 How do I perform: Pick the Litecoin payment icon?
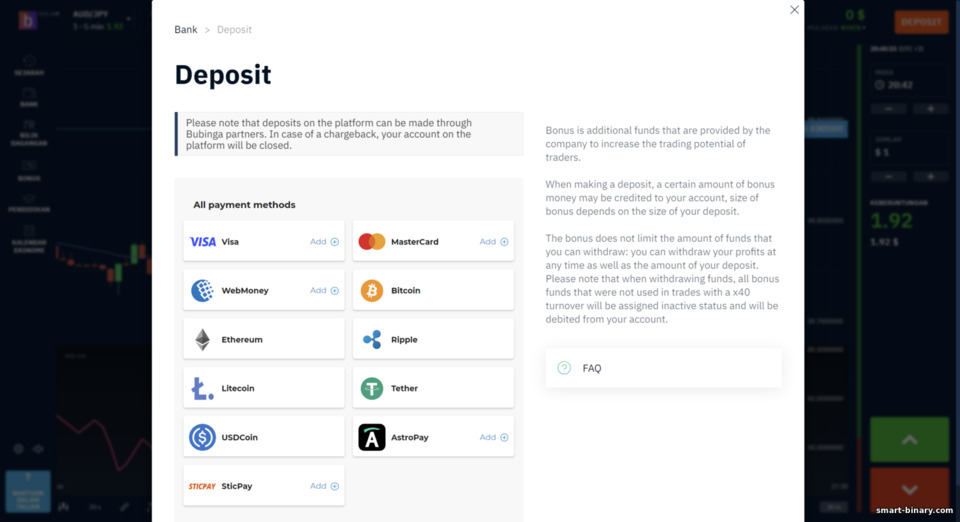[202, 389]
